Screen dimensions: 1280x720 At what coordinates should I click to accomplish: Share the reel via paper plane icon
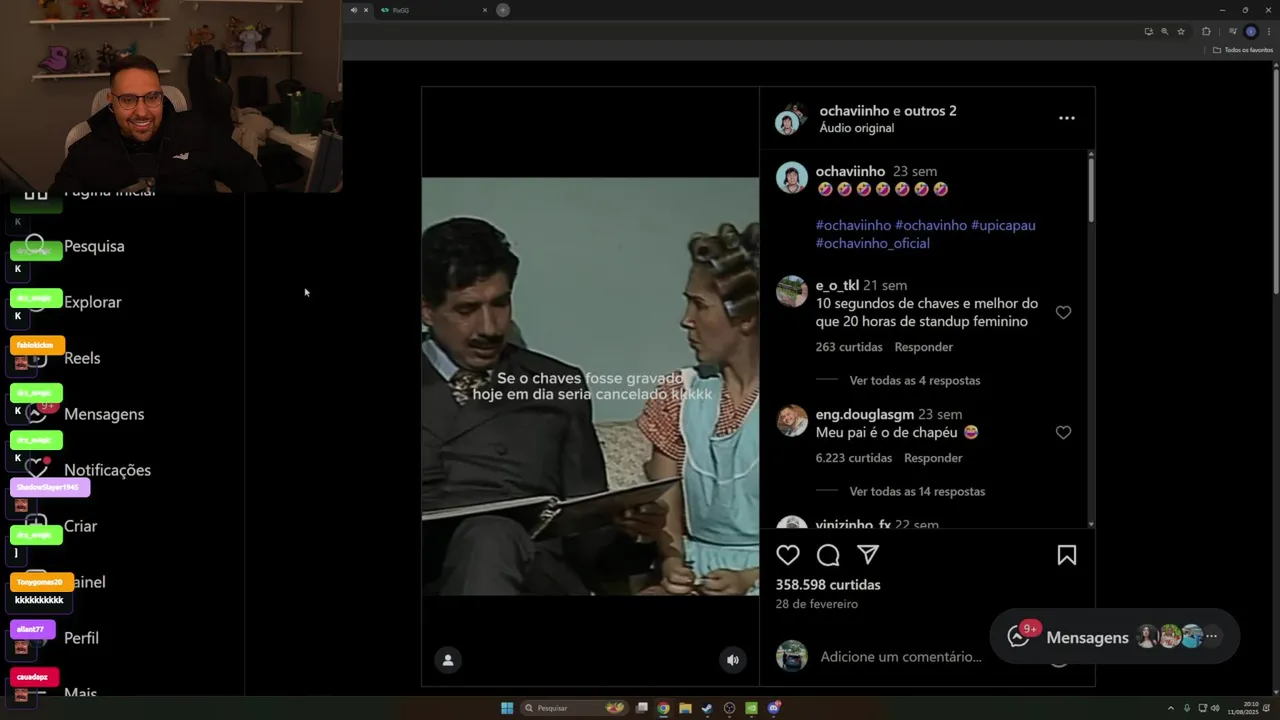point(868,555)
